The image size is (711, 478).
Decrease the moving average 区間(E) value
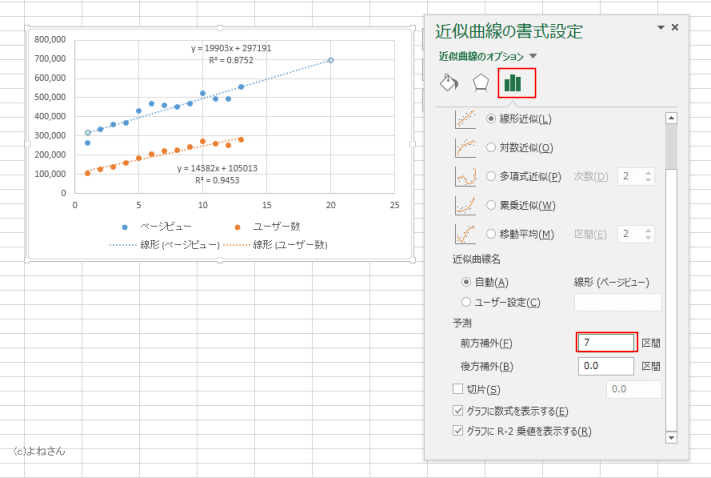pyautogui.click(x=648, y=238)
